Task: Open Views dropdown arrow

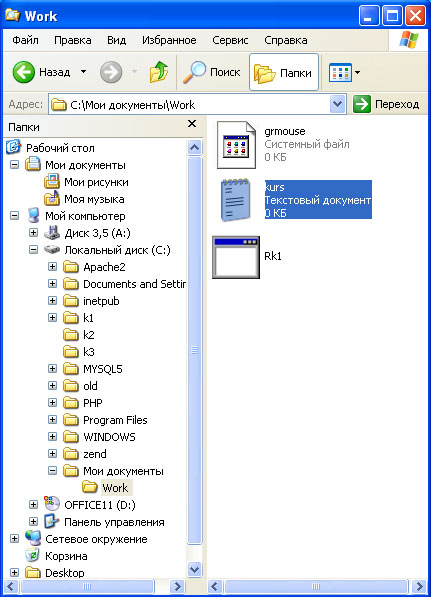Action: (x=358, y=72)
